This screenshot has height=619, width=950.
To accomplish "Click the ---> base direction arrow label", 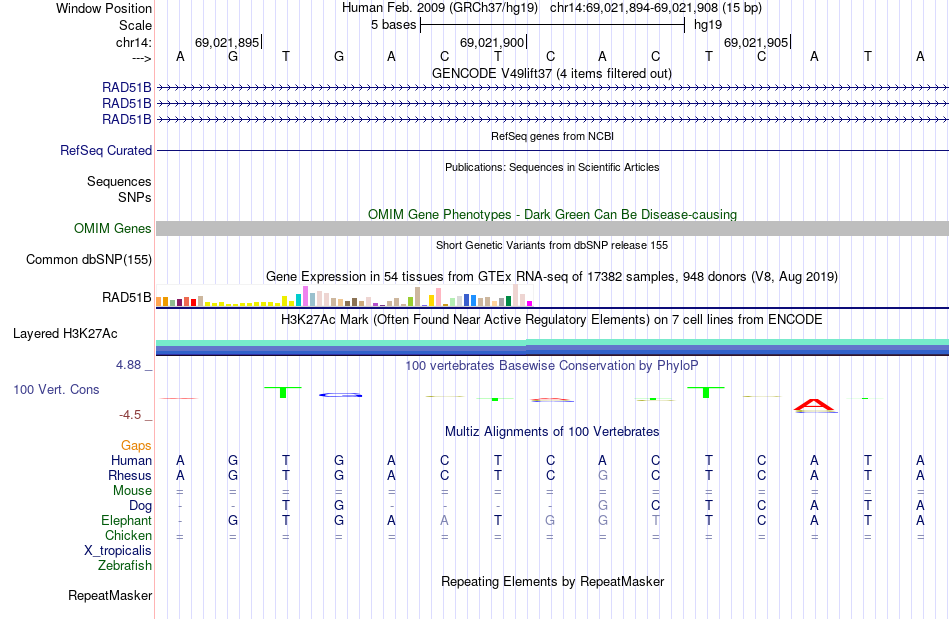I will [141, 58].
